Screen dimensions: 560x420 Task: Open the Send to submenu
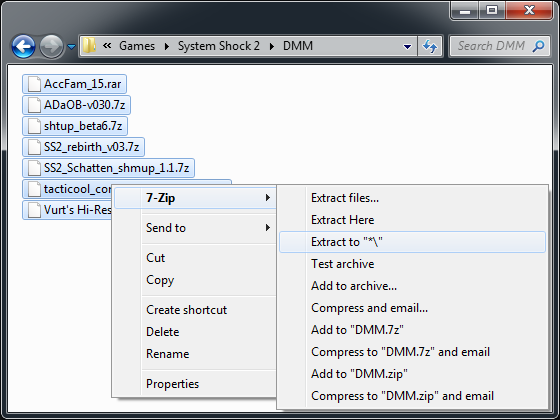click(x=195, y=228)
